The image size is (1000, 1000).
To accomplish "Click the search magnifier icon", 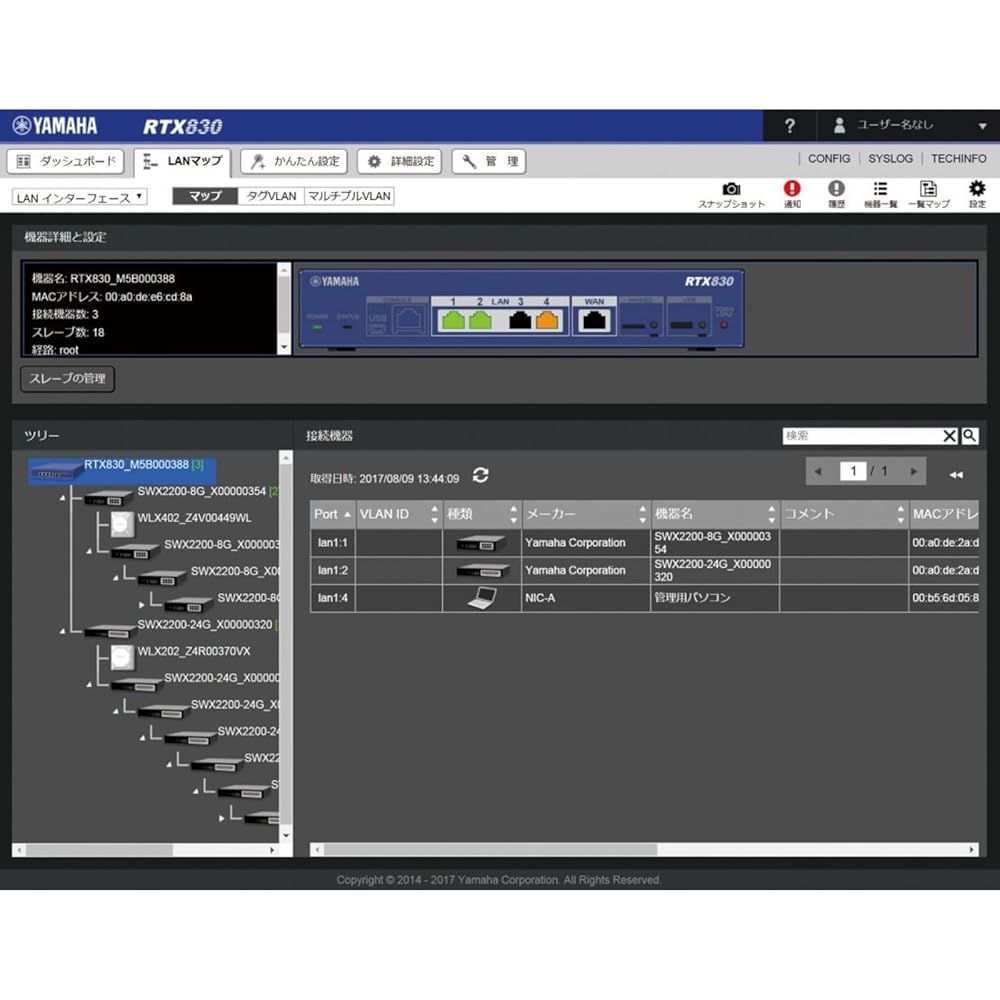I will coord(969,436).
